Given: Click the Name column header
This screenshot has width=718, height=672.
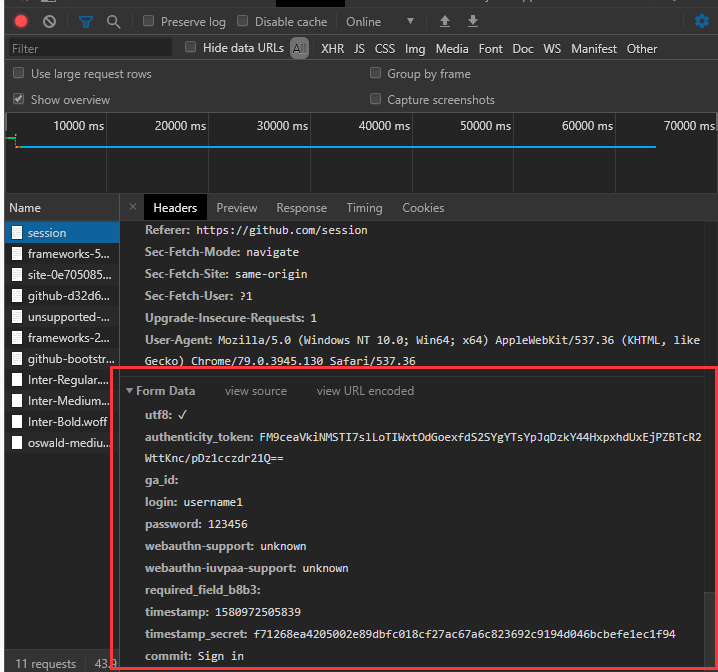Looking at the screenshot, I should pyautogui.click(x=62, y=208).
